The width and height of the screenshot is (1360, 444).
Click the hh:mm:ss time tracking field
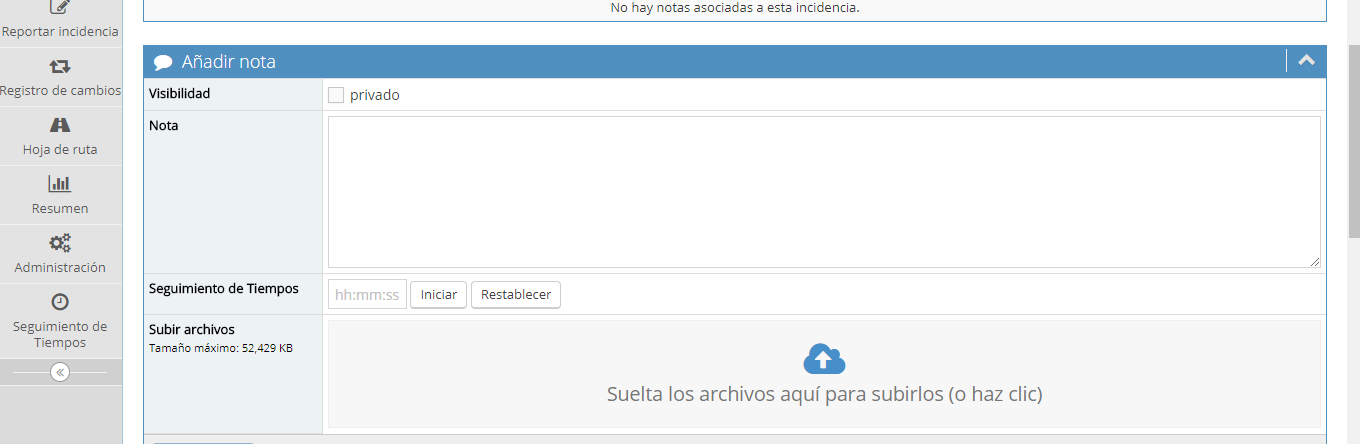pos(367,295)
